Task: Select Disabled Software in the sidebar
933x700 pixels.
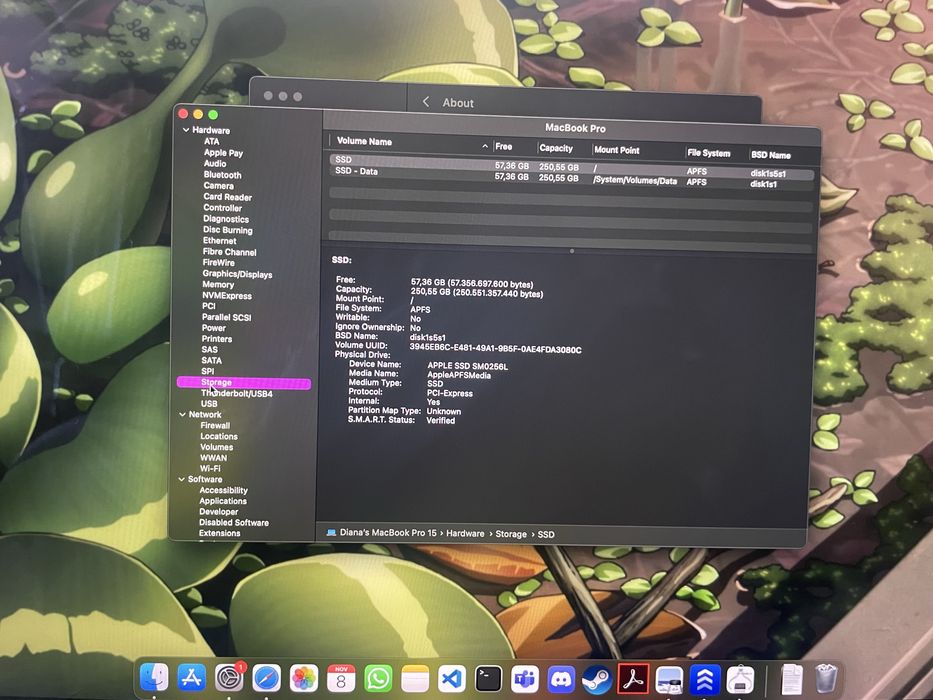Action: point(234,522)
